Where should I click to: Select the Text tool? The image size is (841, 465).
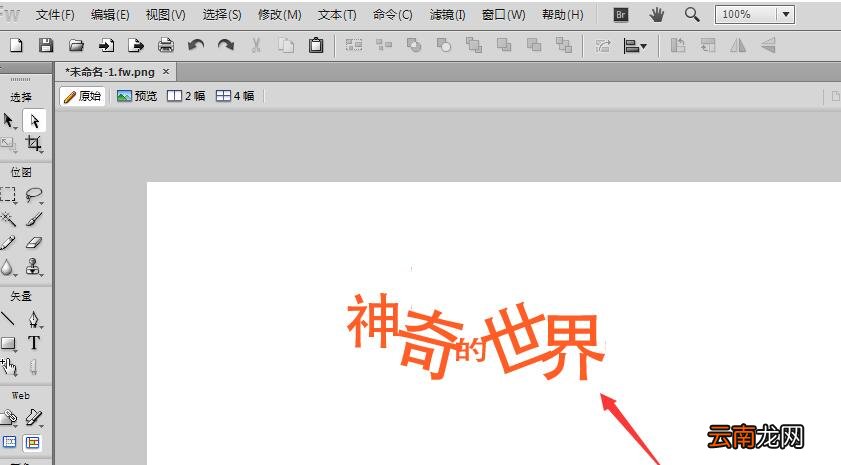coord(34,343)
